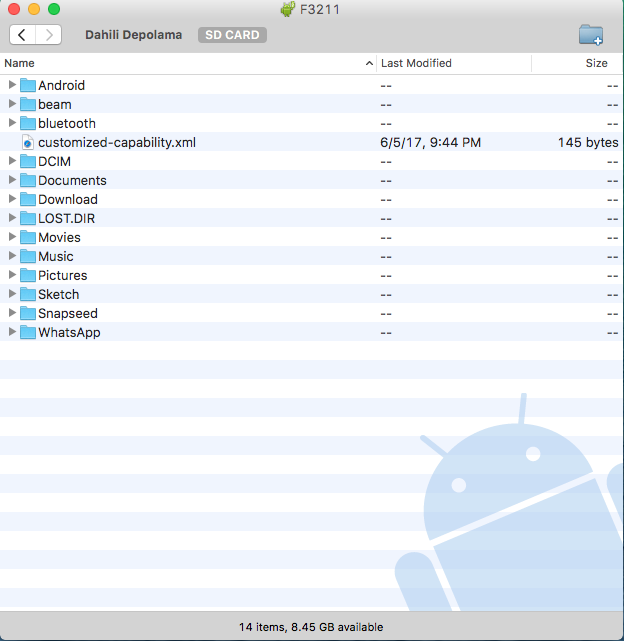
Task: Select the Documents folder icon
Action: click(x=28, y=180)
